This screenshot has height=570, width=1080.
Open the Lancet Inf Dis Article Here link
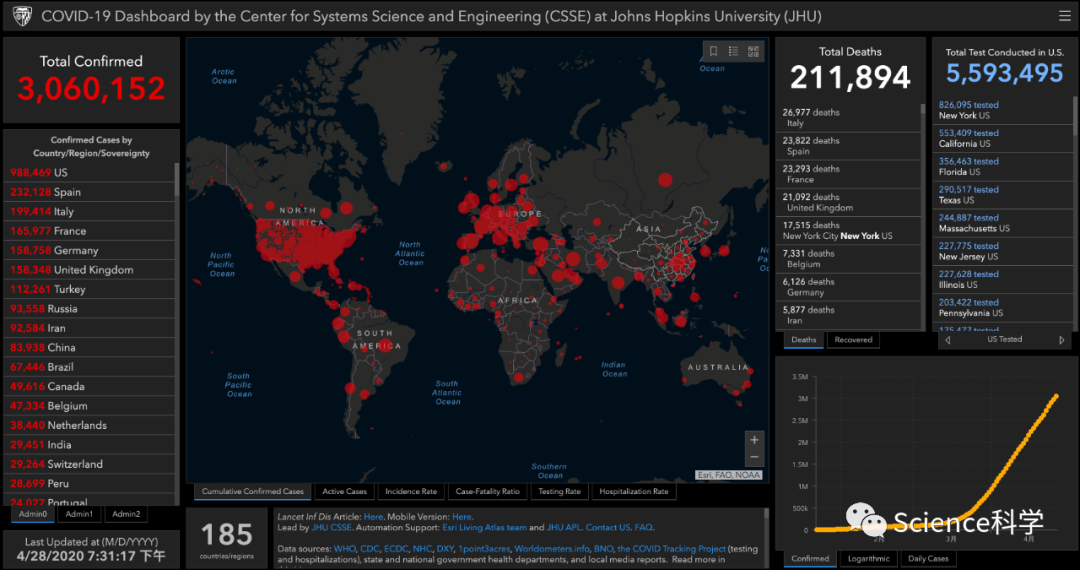(373, 517)
